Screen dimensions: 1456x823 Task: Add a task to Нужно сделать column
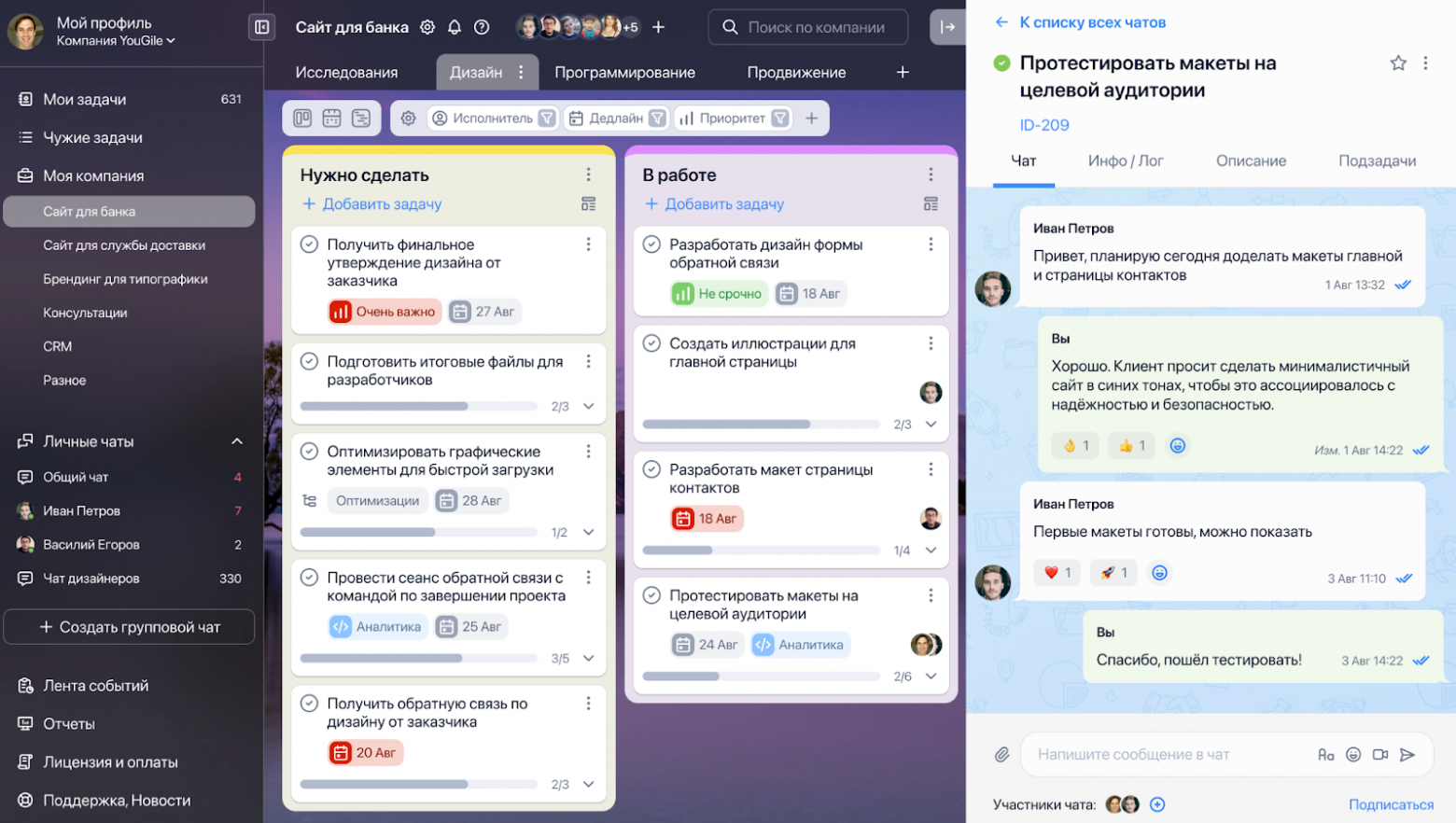[x=371, y=204]
